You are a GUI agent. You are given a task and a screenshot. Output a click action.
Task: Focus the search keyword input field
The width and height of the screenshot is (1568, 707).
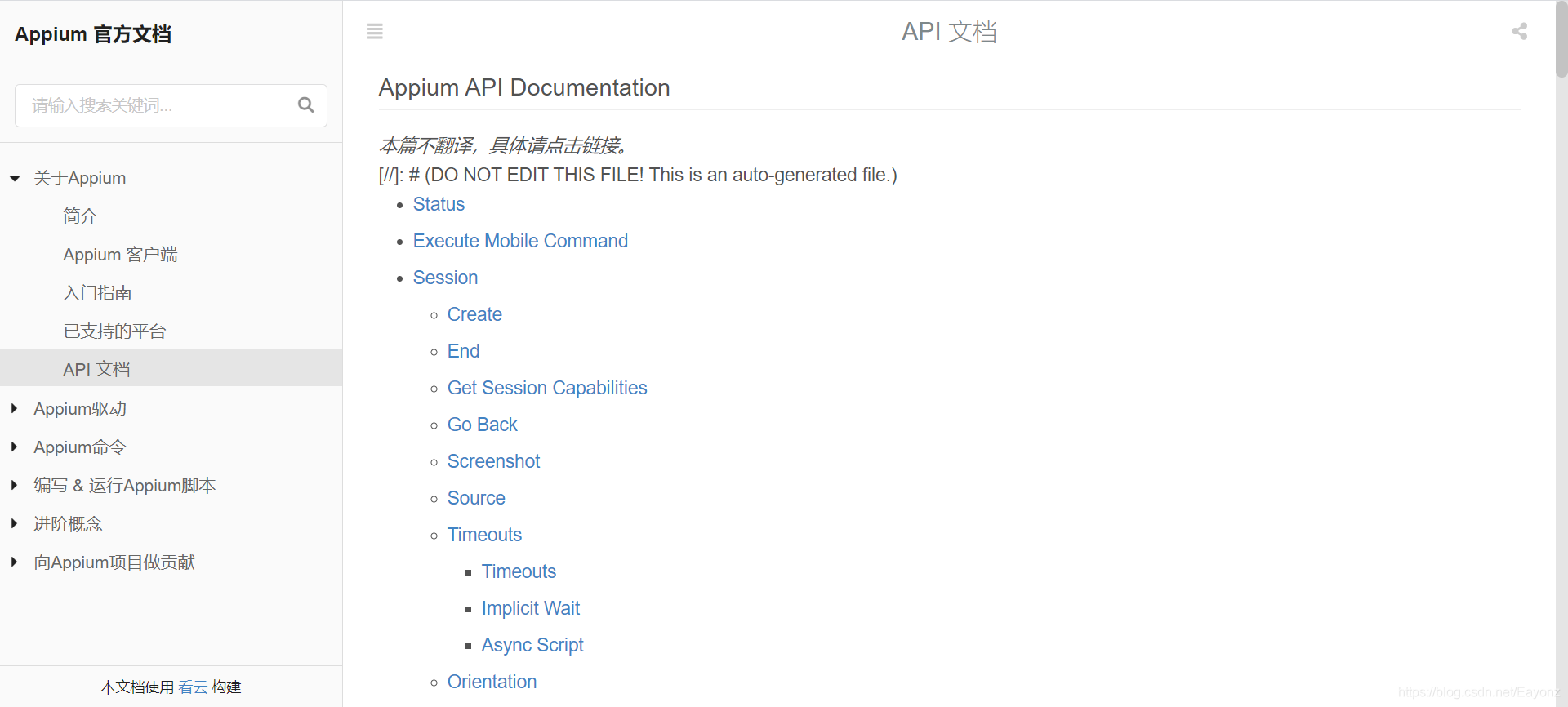pos(171,105)
